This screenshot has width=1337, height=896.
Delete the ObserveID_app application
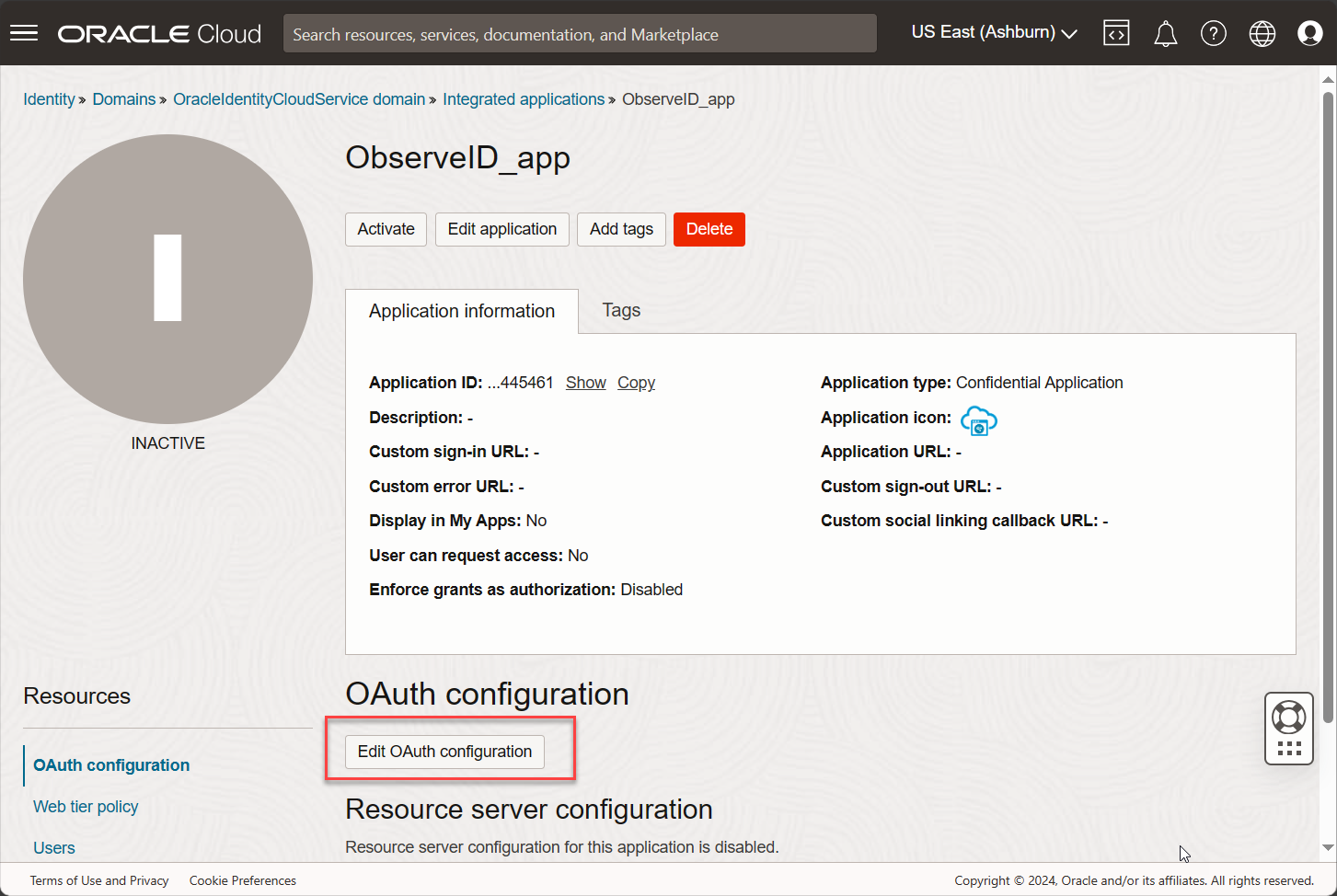709,229
